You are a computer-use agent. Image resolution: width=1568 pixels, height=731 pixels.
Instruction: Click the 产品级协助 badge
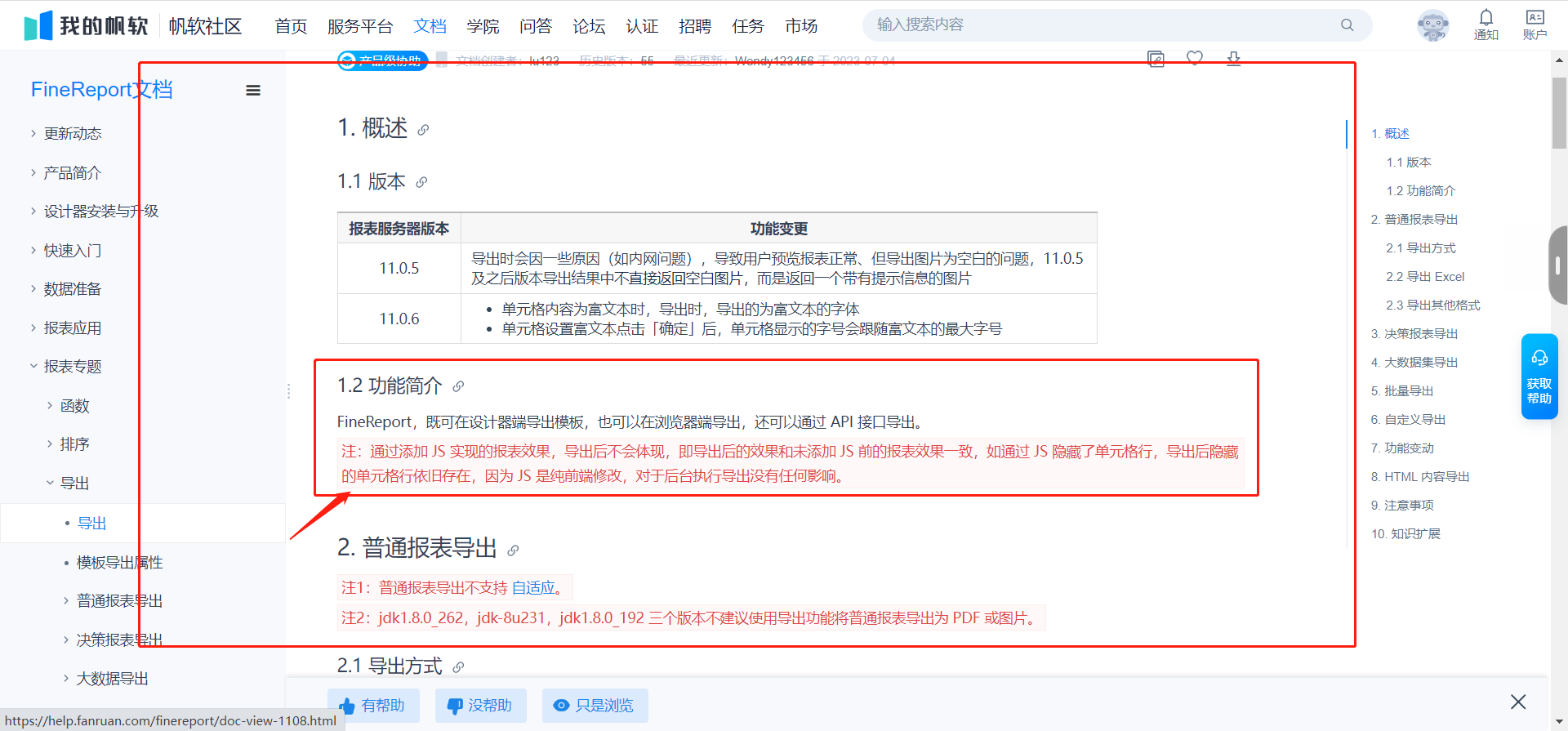(x=383, y=60)
